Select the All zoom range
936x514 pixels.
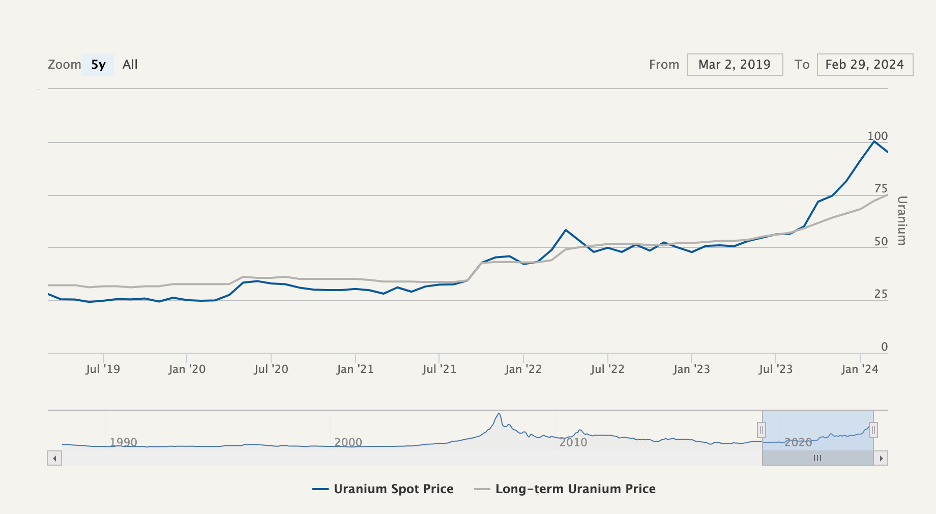click(x=130, y=65)
